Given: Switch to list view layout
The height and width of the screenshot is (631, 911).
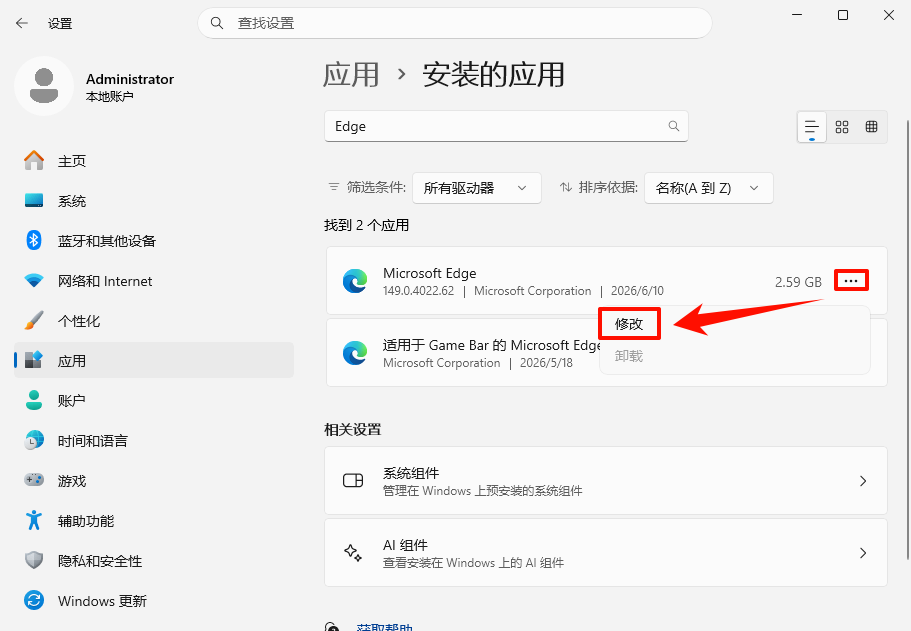Looking at the screenshot, I should tap(812, 127).
